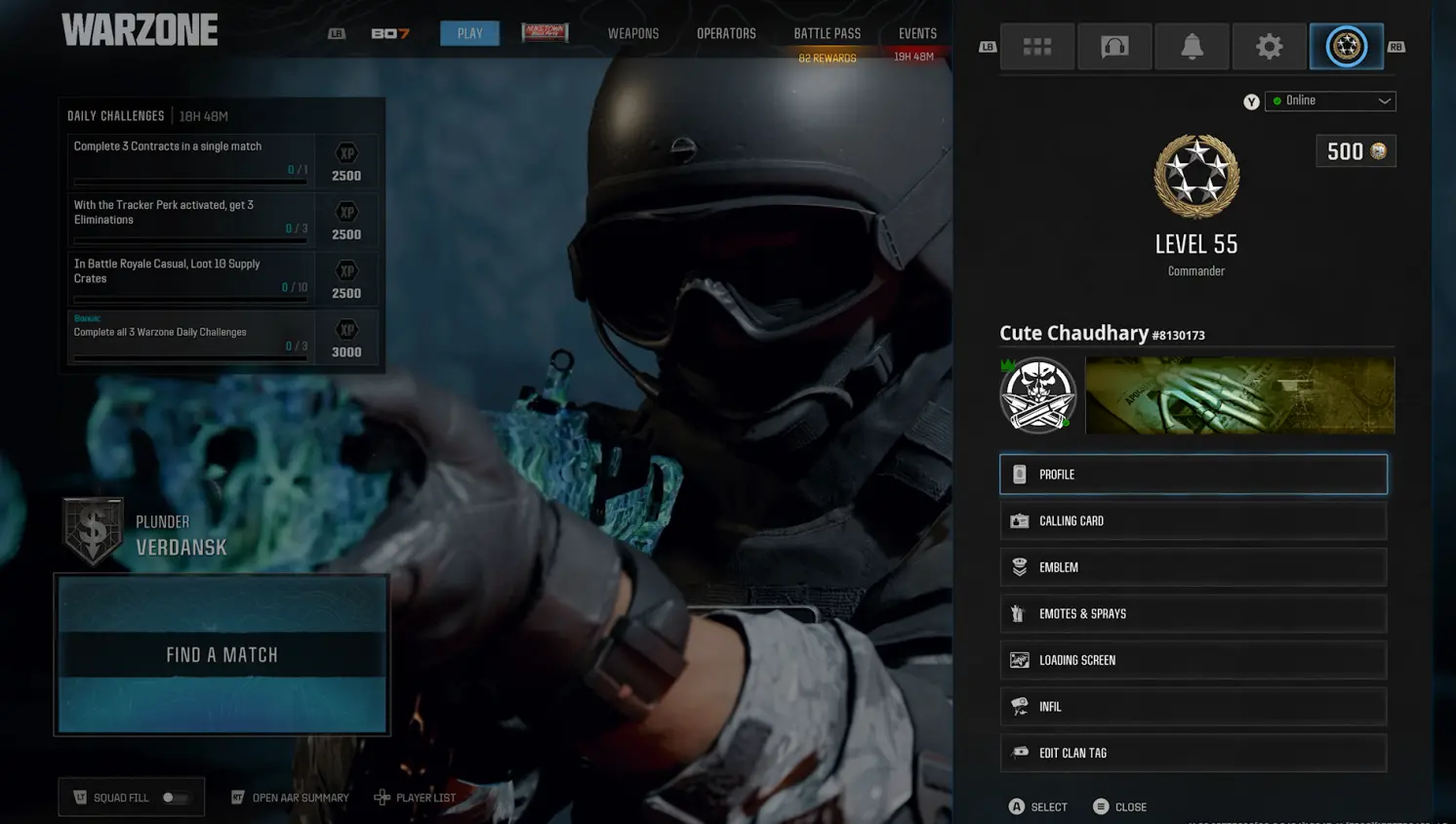
Task: Click the calling card banner thumbnail
Action: pos(1239,395)
